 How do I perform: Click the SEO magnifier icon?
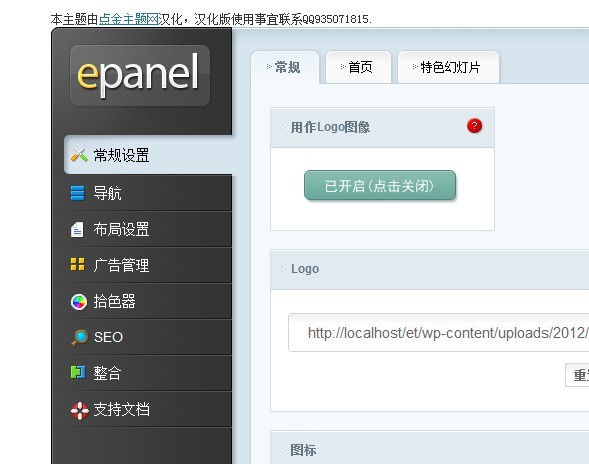click(79, 337)
